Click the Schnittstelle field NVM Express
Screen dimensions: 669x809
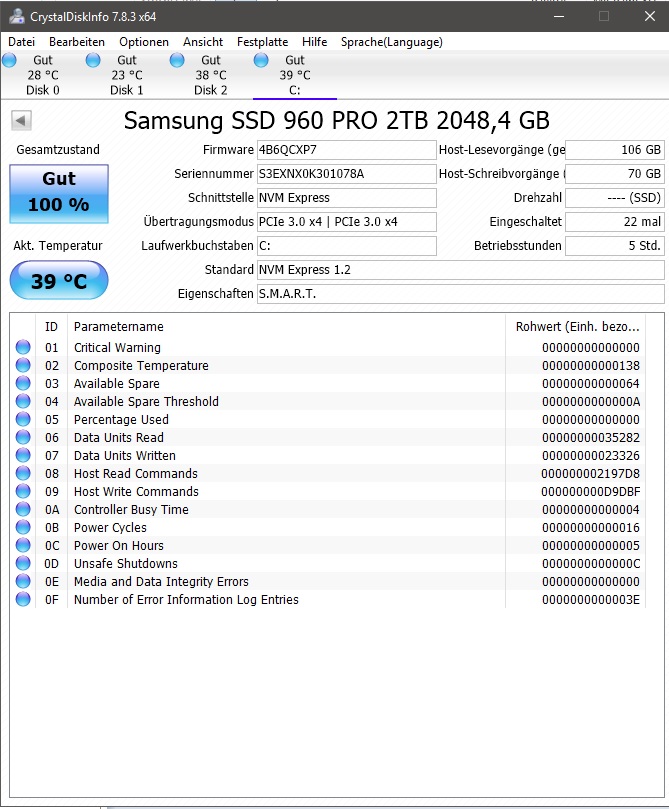(x=347, y=198)
